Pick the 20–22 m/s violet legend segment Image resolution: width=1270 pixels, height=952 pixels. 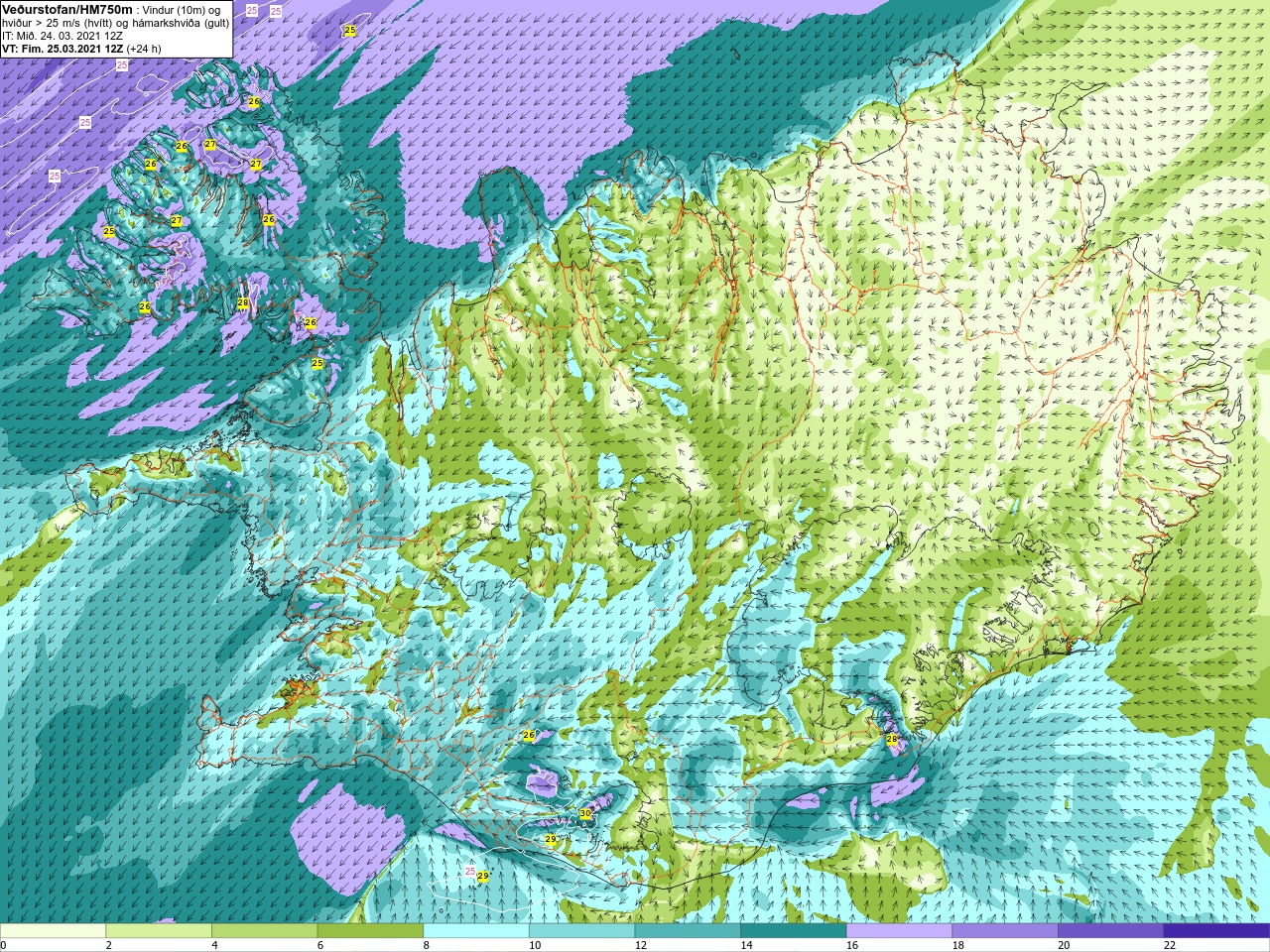click(1110, 931)
